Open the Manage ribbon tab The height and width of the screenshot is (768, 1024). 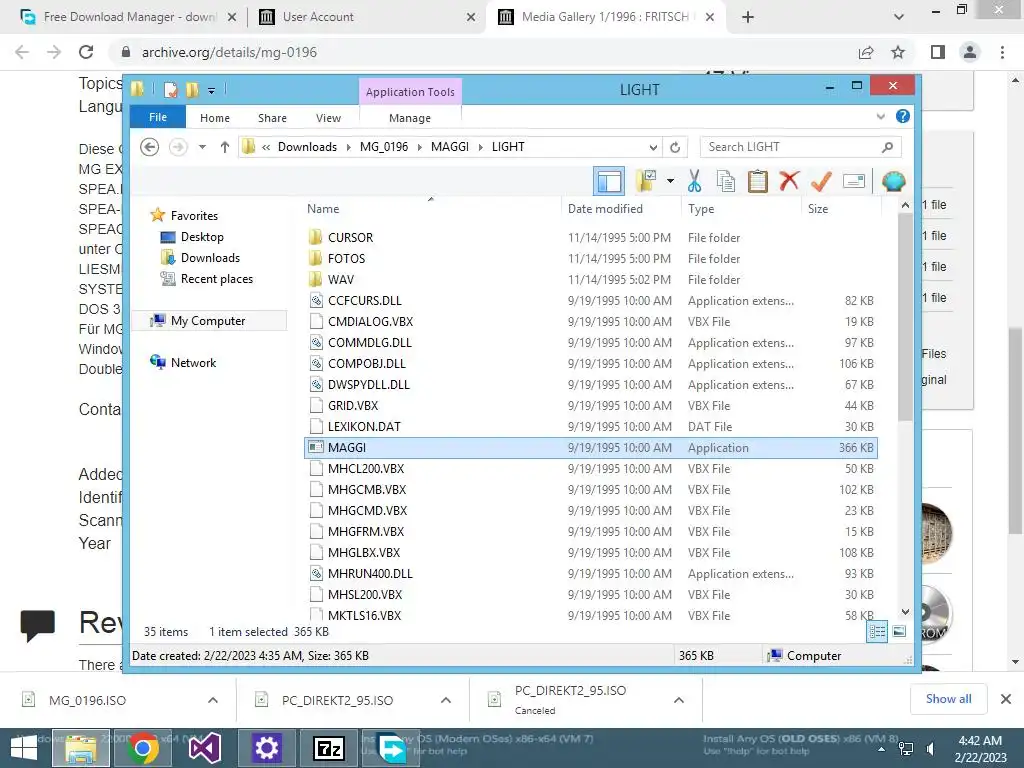[409, 118]
